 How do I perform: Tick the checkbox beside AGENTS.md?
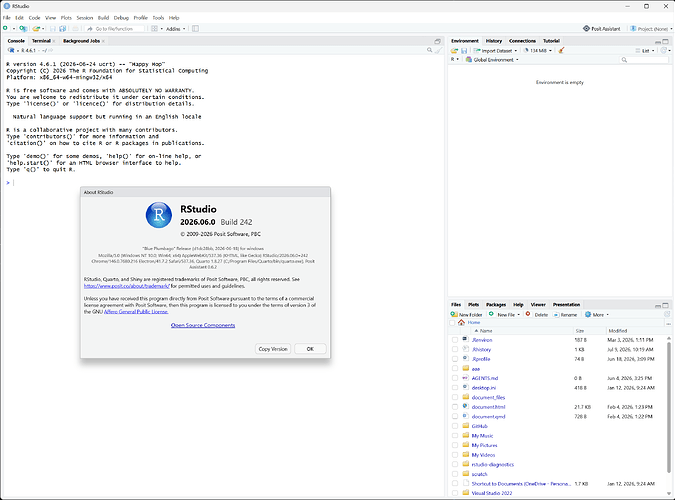[x=455, y=378]
